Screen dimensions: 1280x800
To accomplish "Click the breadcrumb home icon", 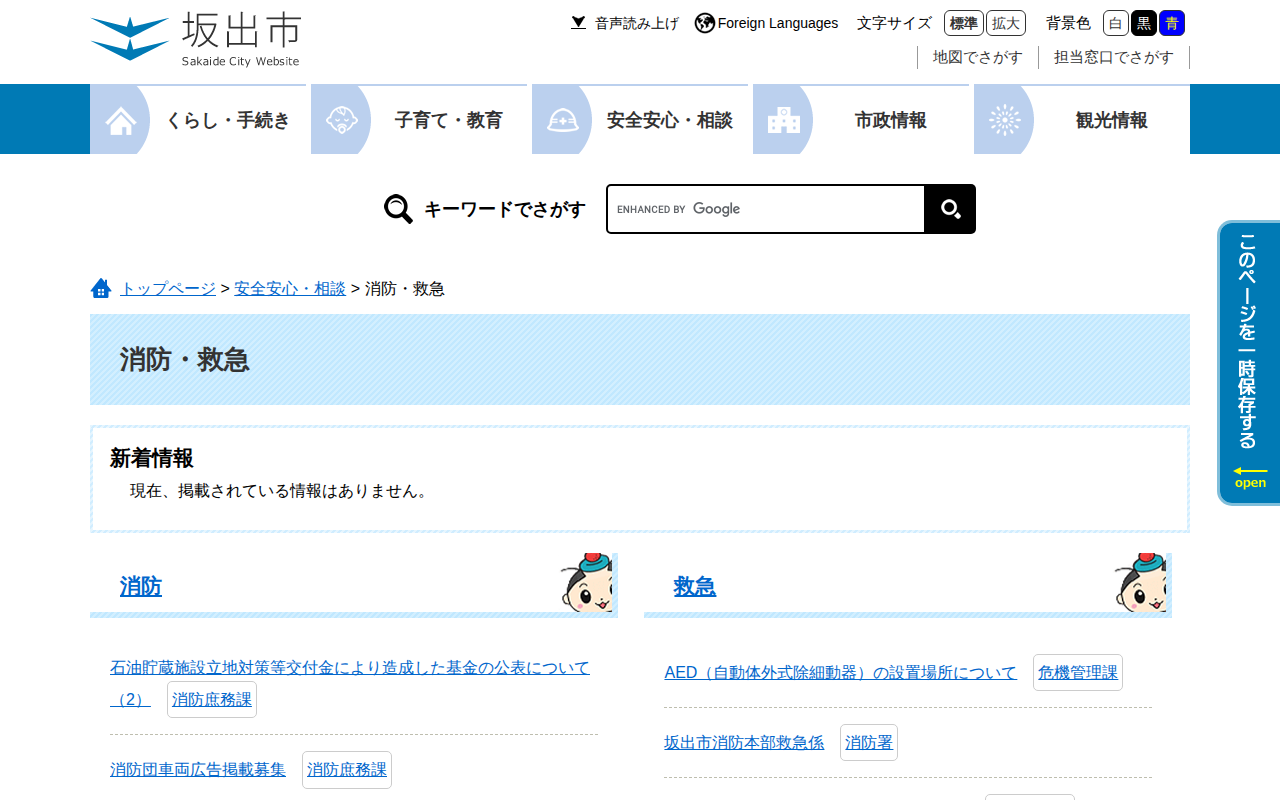I will (x=101, y=288).
